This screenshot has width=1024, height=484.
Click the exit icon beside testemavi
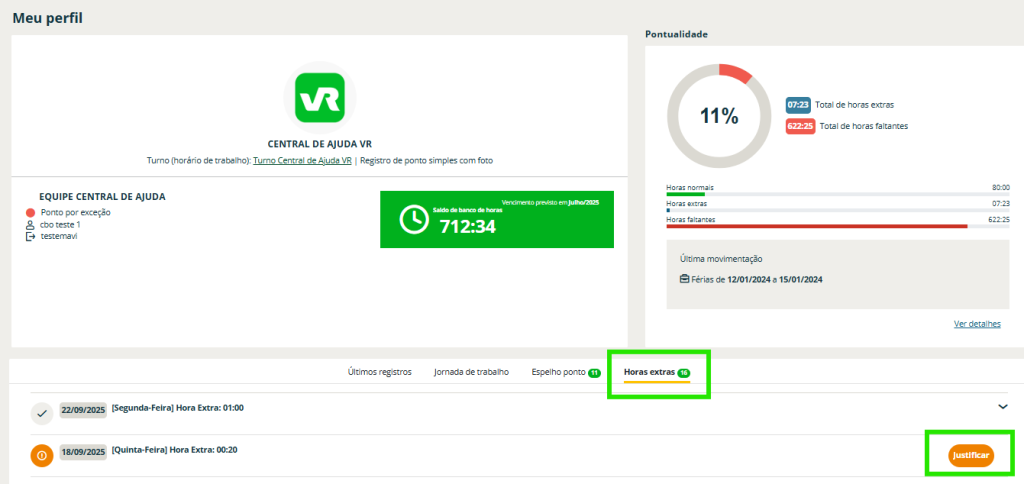click(x=31, y=237)
